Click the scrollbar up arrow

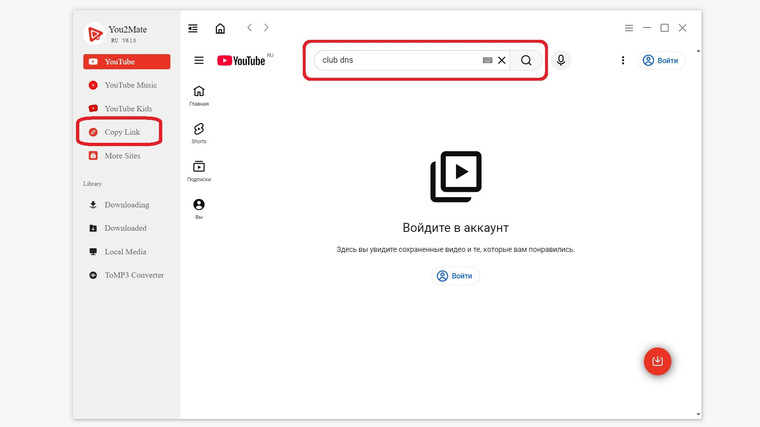[x=698, y=51]
